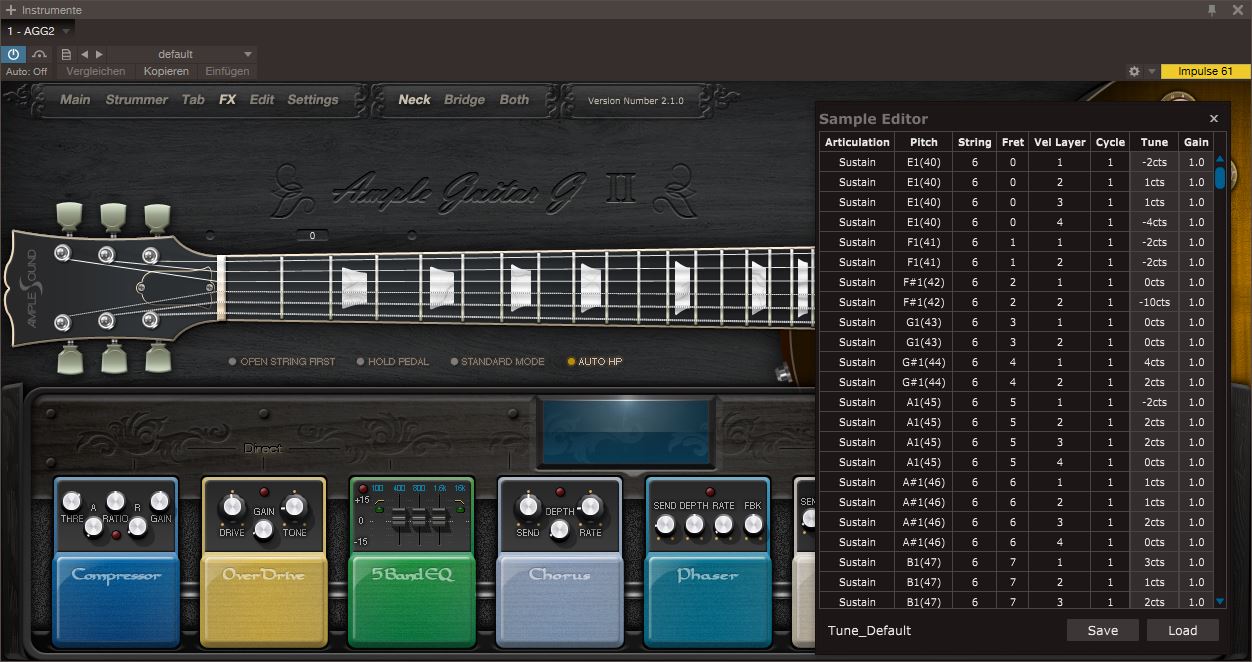Click the Vergleichen button
Viewport: 1252px width, 662px height.
[x=96, y=71]
